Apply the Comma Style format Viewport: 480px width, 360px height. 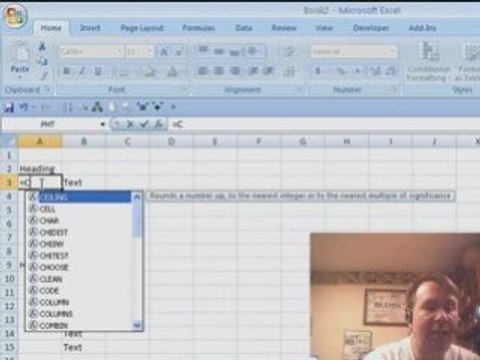[x=357, y=71]
